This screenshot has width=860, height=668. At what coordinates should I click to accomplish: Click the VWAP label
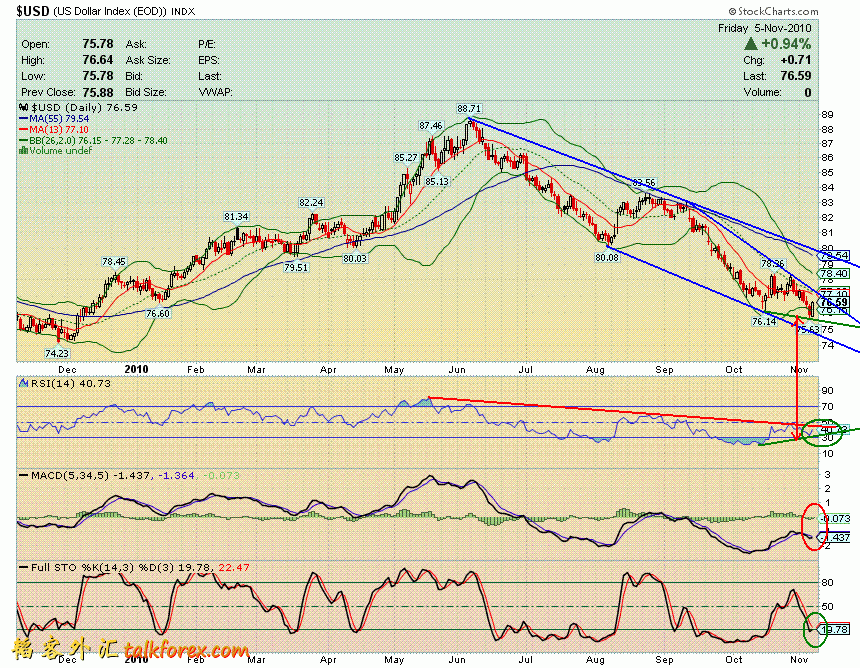(215, 92)
